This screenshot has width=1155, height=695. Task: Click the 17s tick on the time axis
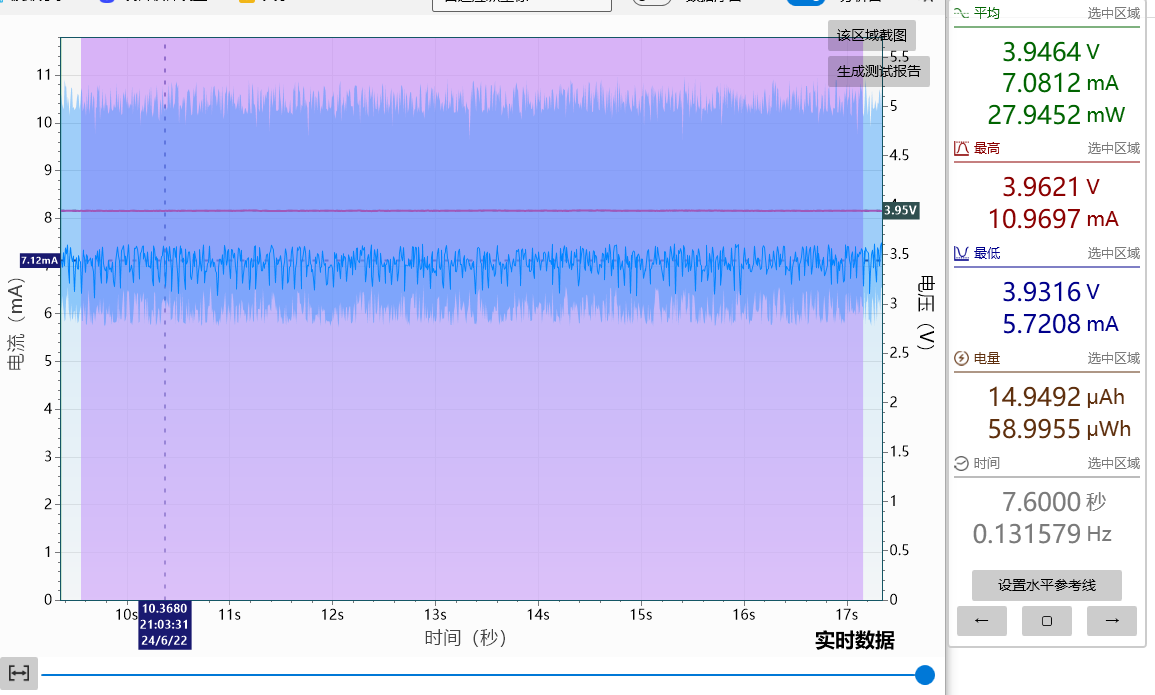click(x=846, y=615)
